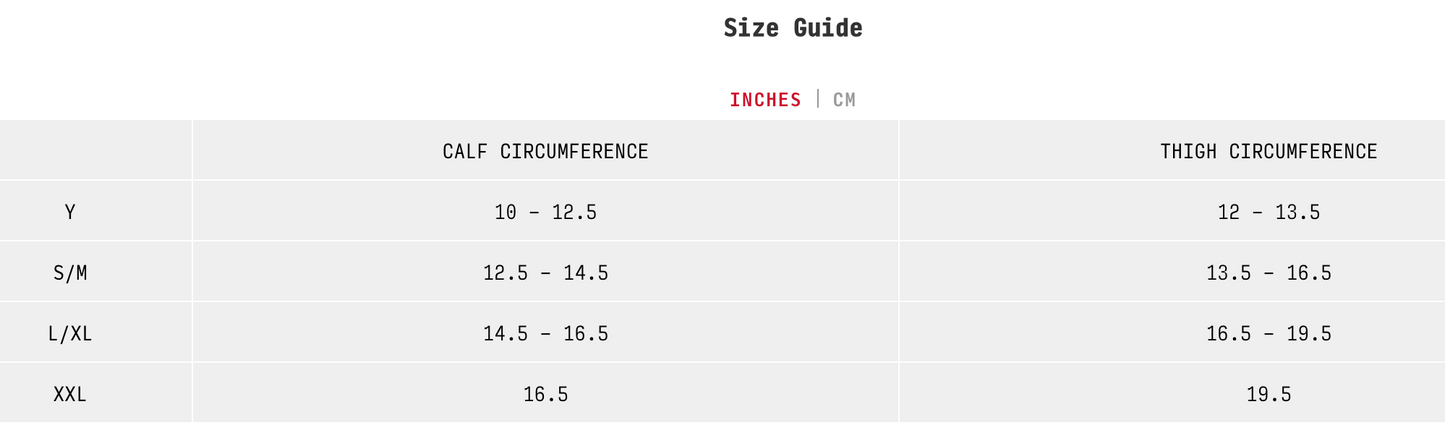The width and height of the screenshot is (1445, 438).
Task: Click the divider between INCHES and CM
Action: coord(818,99)
